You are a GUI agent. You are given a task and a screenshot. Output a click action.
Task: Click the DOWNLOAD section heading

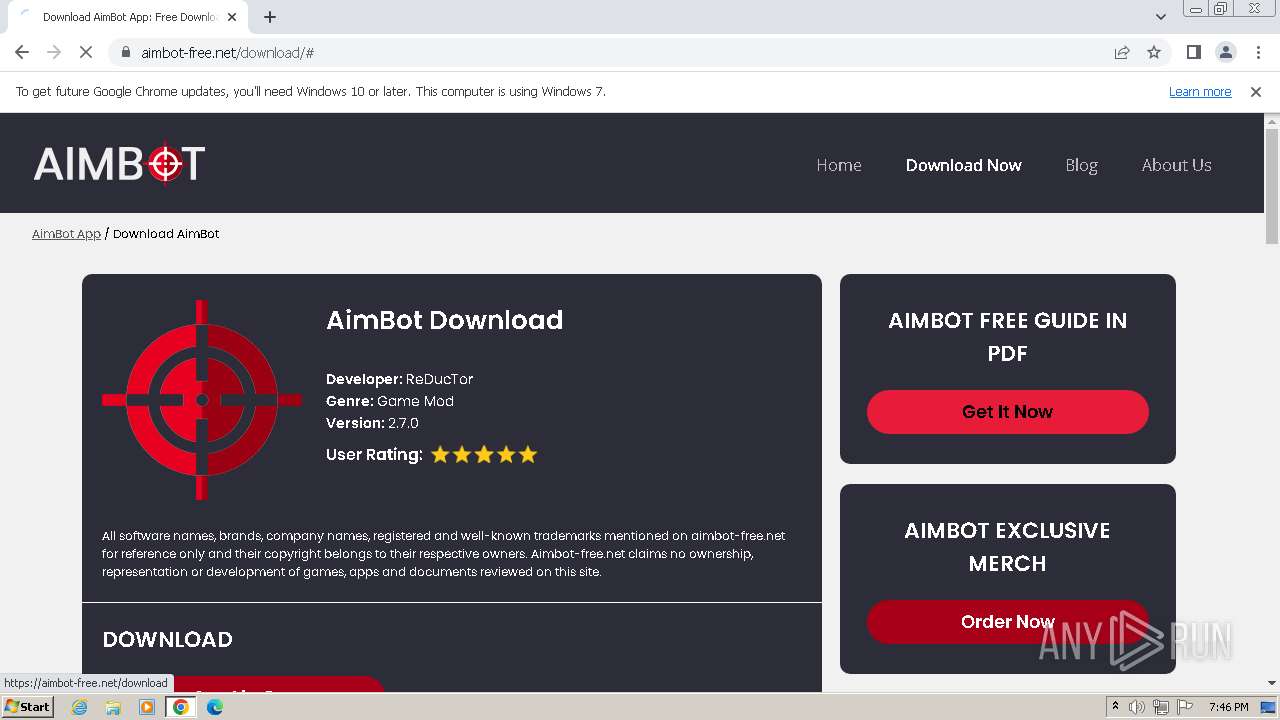(167, 639)
